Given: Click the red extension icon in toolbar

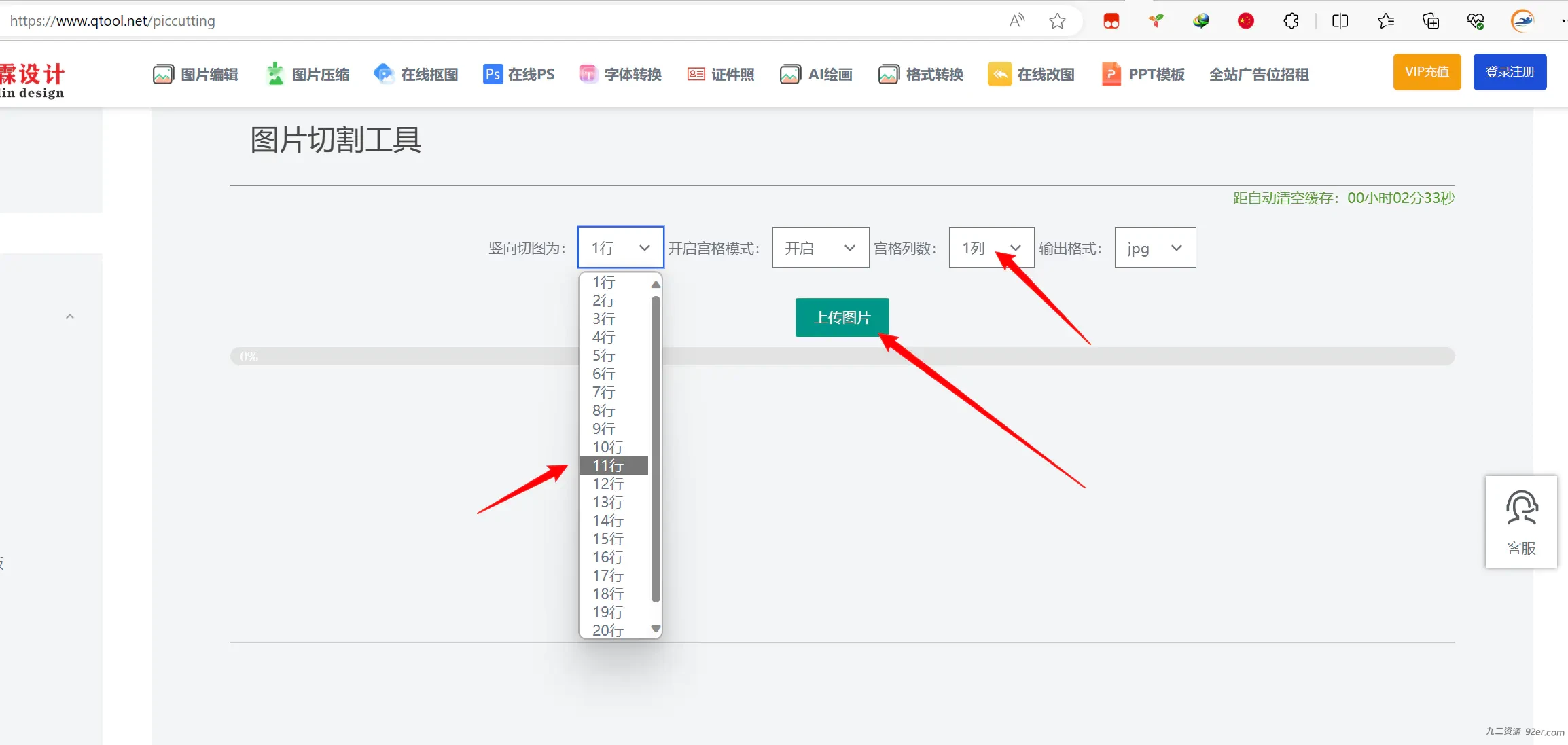Looking at the screenshot, I should 1111,21.
